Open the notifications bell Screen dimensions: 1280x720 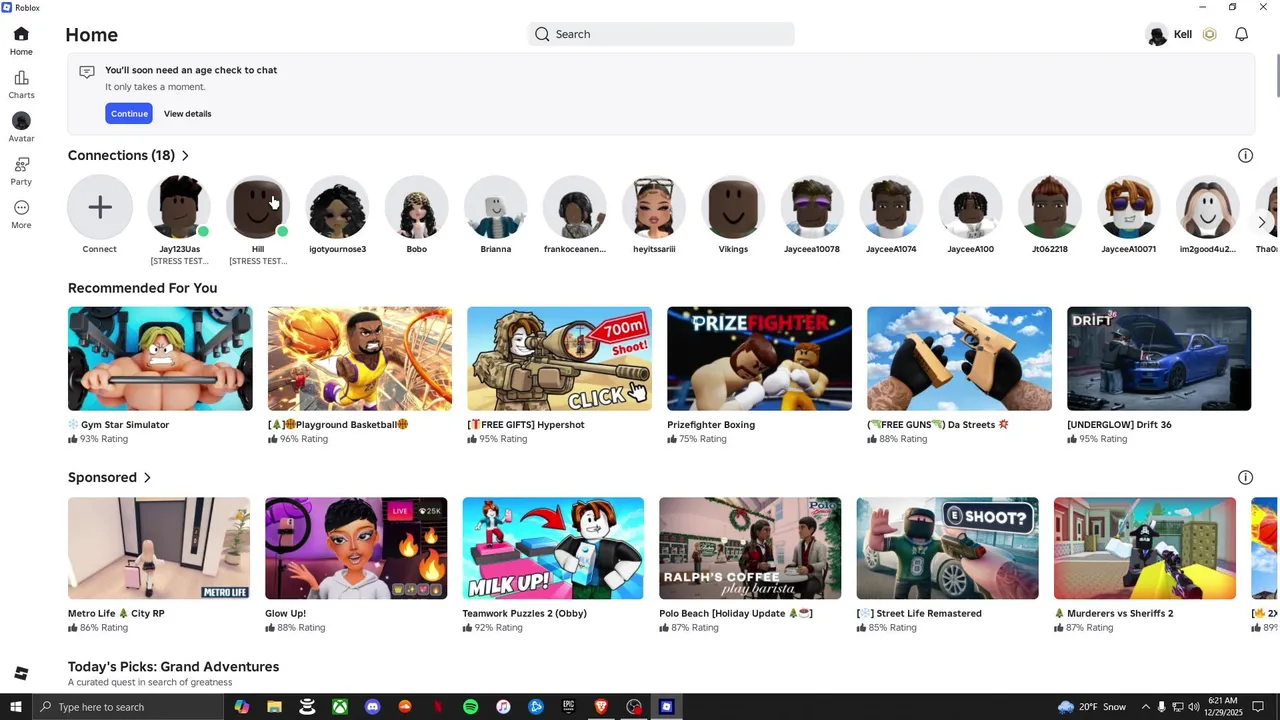tap(1241, 34)
